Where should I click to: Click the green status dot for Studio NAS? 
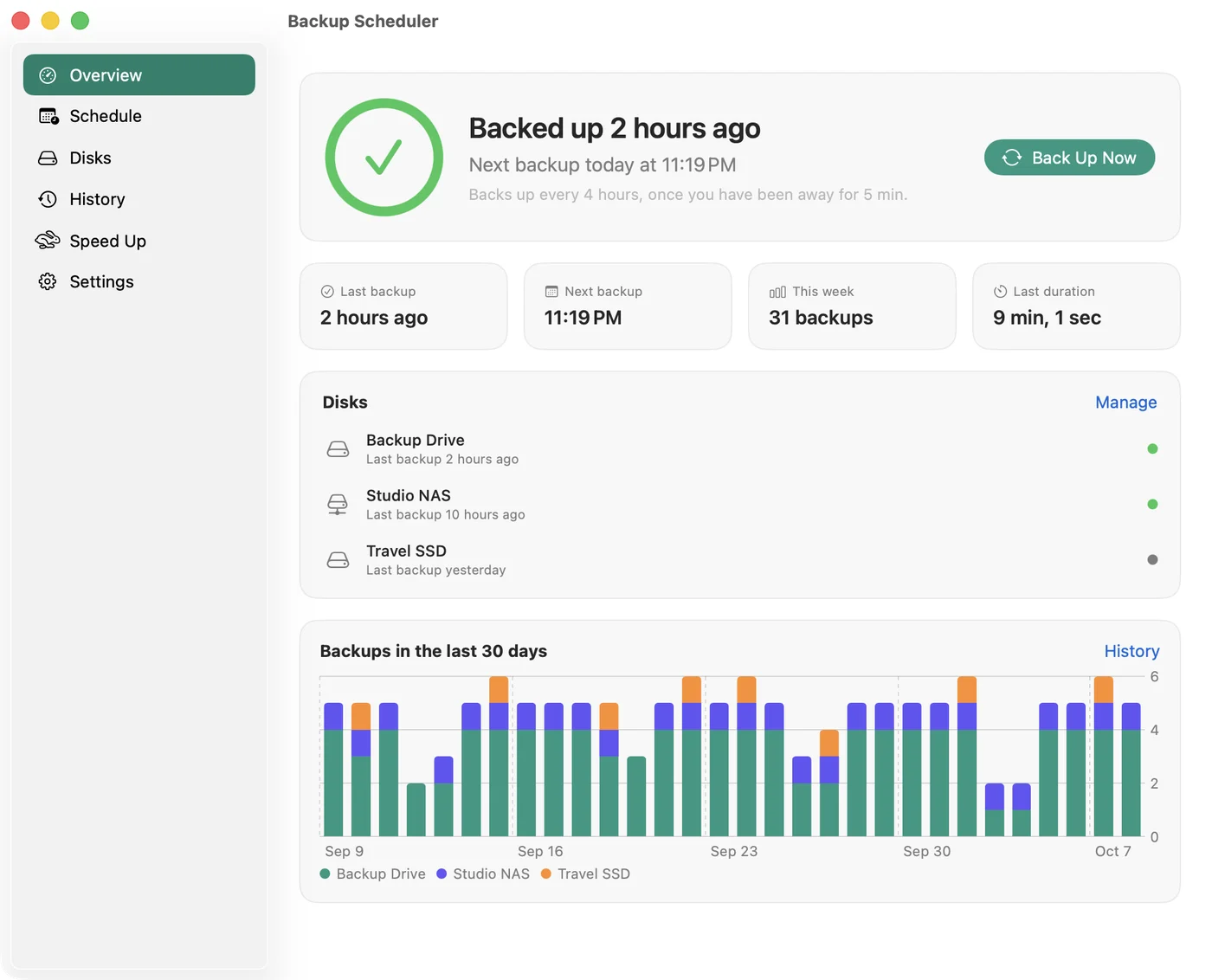coord(1152,504)
